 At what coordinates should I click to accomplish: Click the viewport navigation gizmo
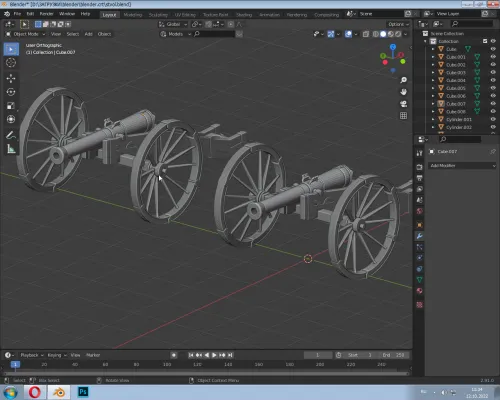point(393,59)
